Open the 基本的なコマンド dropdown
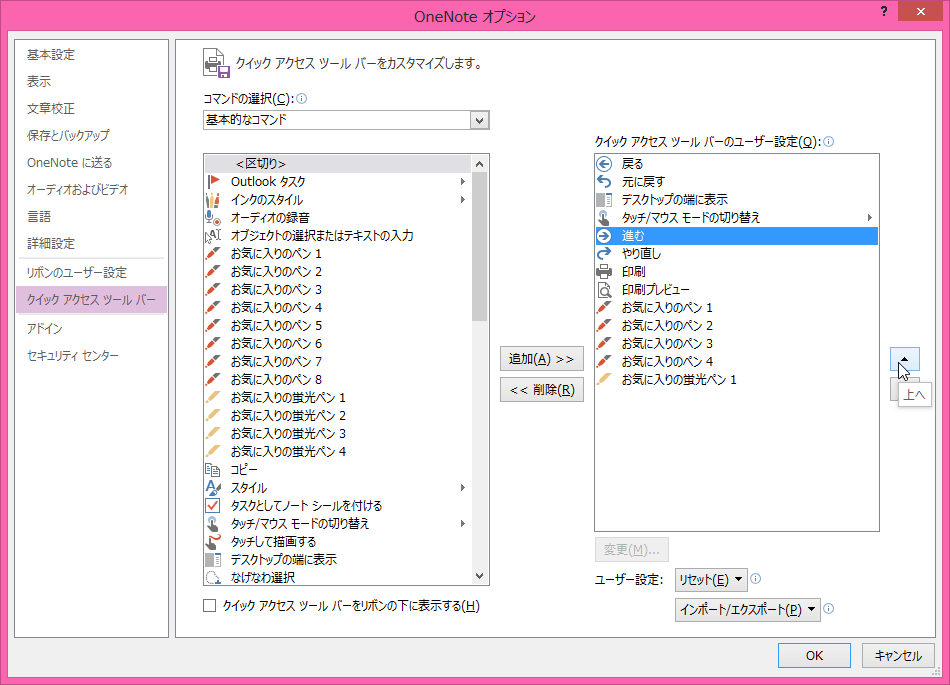This screenshot has width=950, height=685. click(479, 120)
